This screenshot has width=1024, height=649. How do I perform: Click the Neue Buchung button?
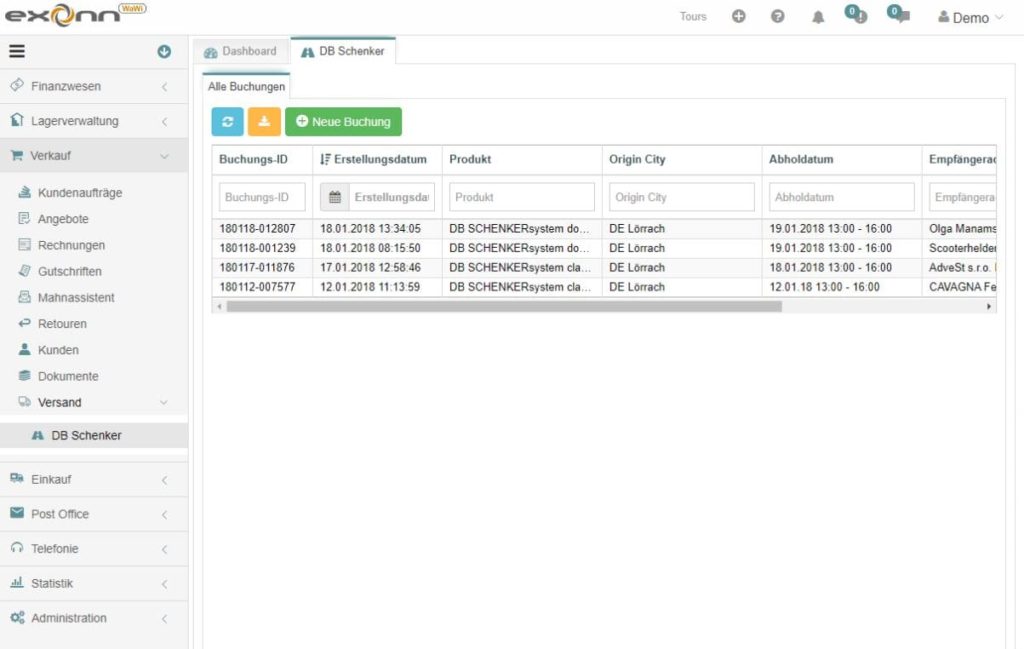click(x=344, y=122)
